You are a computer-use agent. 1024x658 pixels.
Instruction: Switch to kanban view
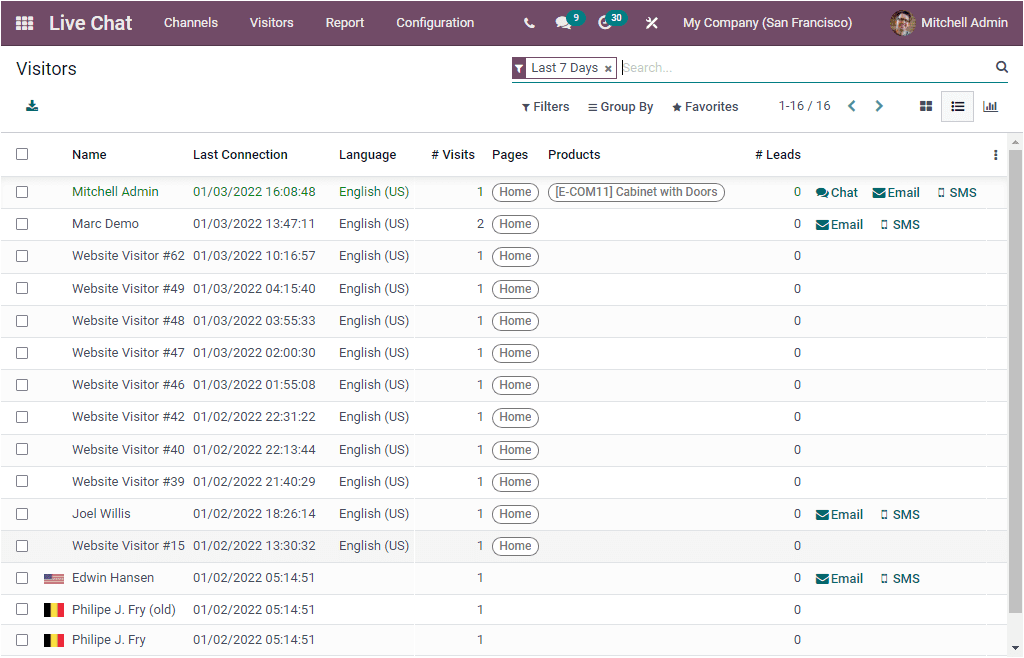pos(925,106)
